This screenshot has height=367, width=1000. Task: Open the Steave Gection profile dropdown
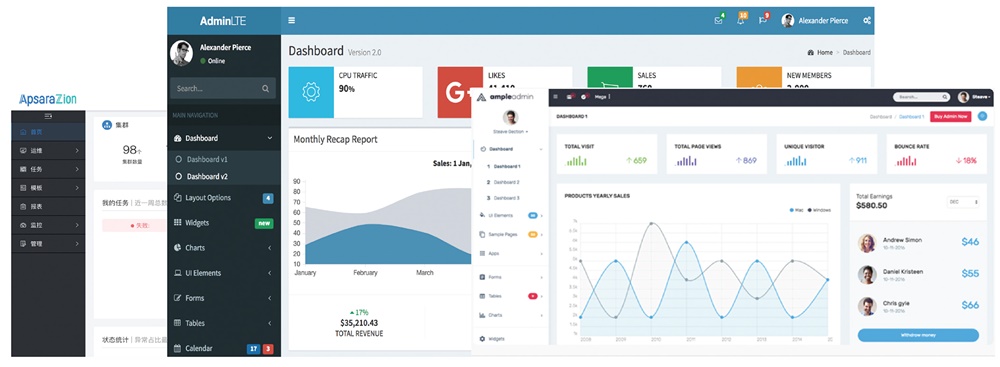(x=510, y=131)
